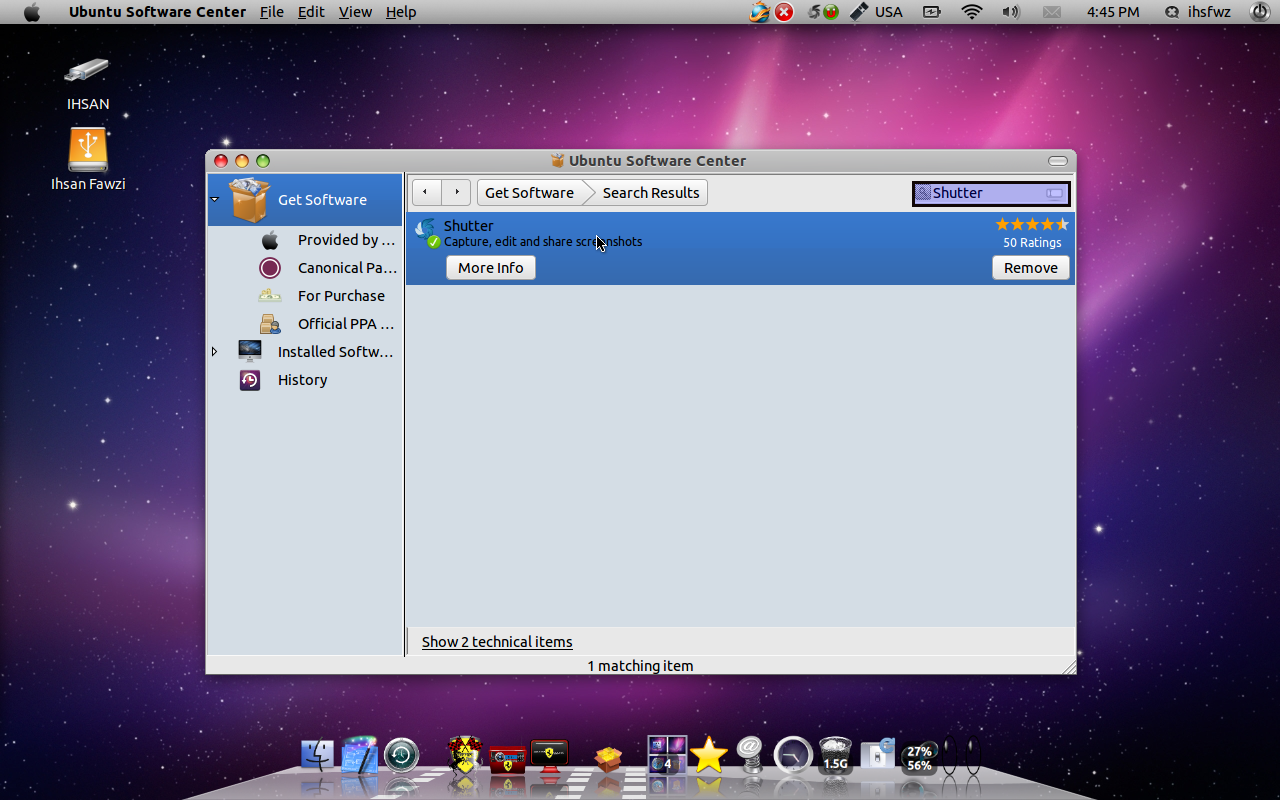Open the blueprint drawing app in dock
The width and height of the screenshot is (1280, 800).
(359, 755)
